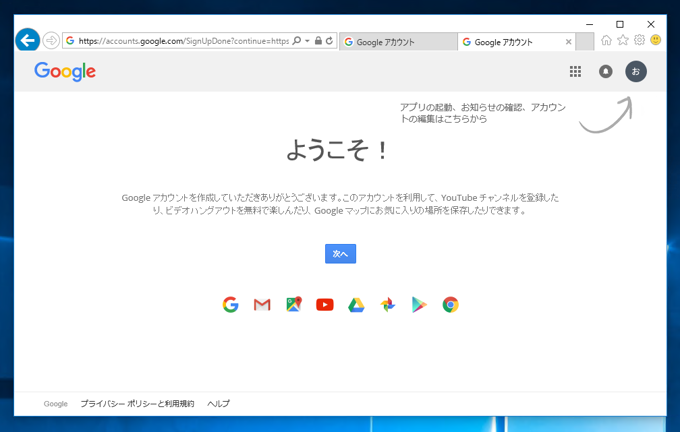Minimize the browser window
Screen dimensions: 680x432
pos(589,24)
